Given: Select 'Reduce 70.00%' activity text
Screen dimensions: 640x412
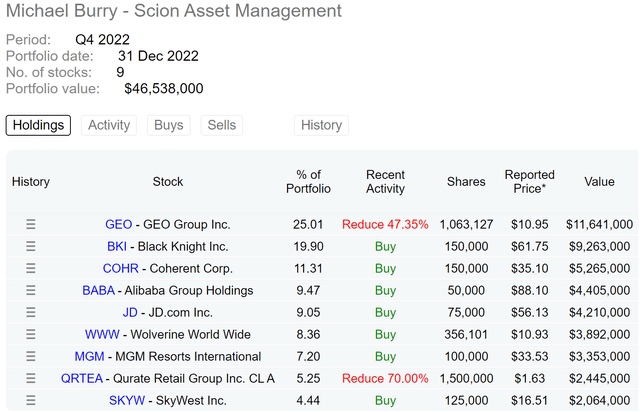Looking at the screenshot, I should [x=385, y=379].
